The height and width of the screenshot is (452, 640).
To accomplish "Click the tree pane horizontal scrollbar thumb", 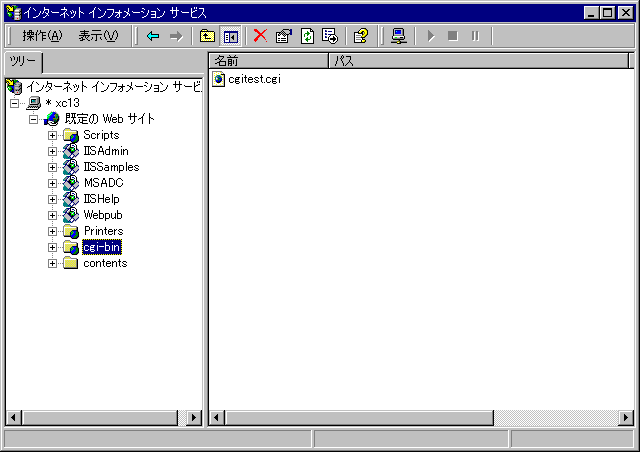I will point(100,418).
